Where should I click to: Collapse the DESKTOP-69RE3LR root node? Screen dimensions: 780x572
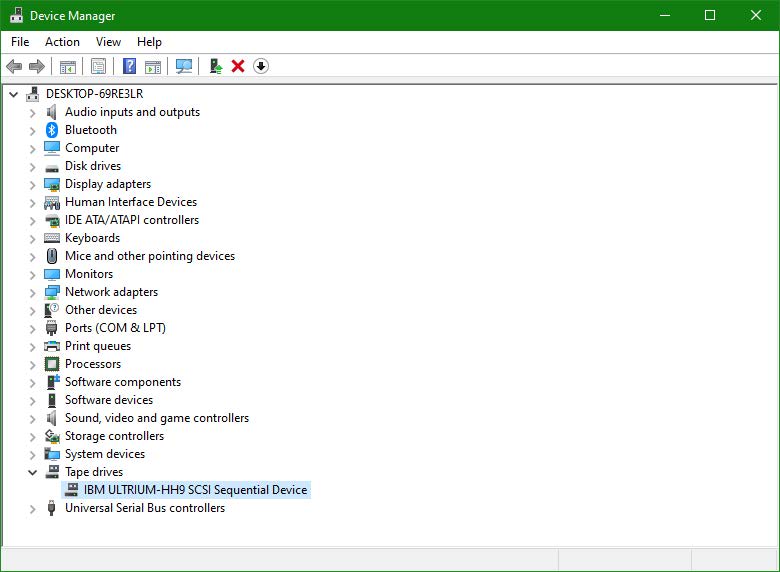(x=14, y=94)
